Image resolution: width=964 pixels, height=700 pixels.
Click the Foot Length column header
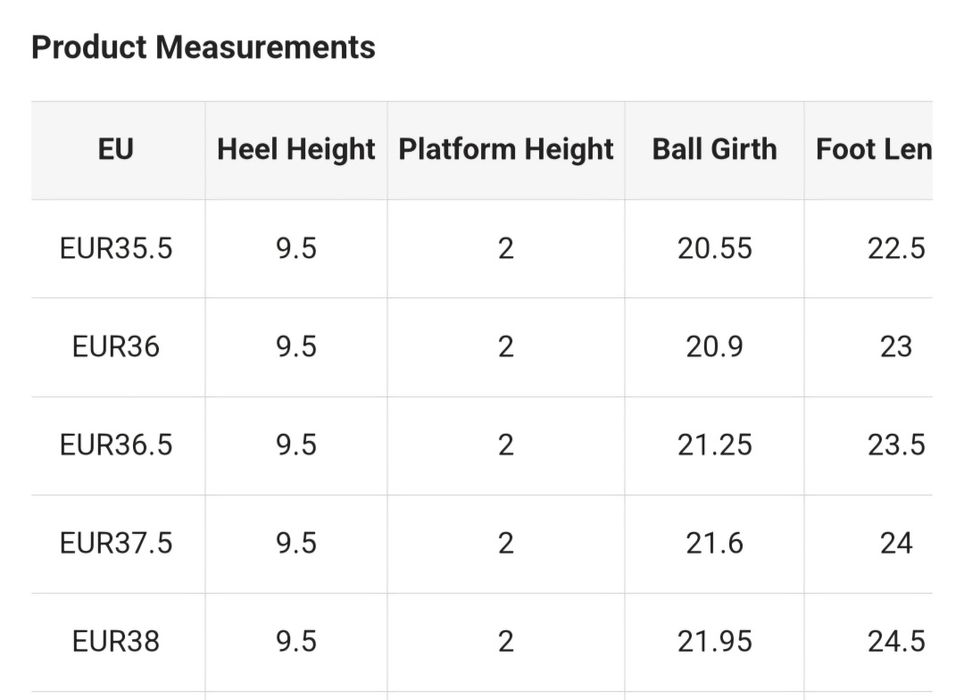tap(873, 150)
